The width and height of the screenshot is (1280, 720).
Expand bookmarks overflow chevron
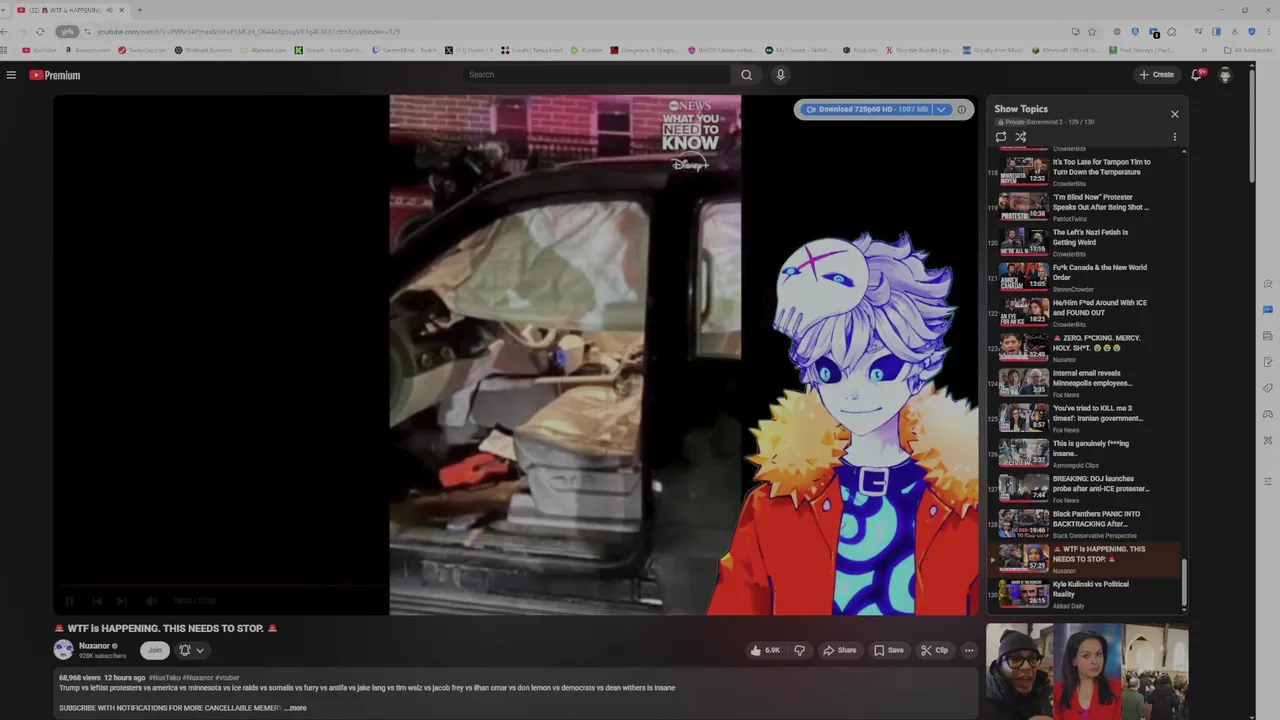point(1204,50)
